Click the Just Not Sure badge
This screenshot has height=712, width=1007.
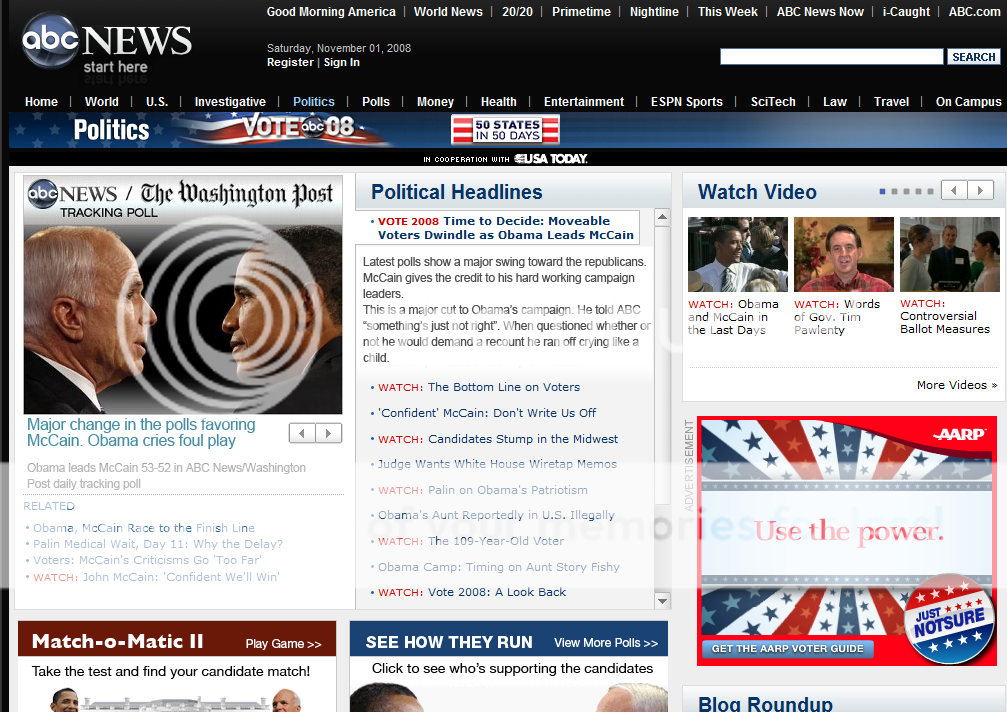(x=949, y=619)
